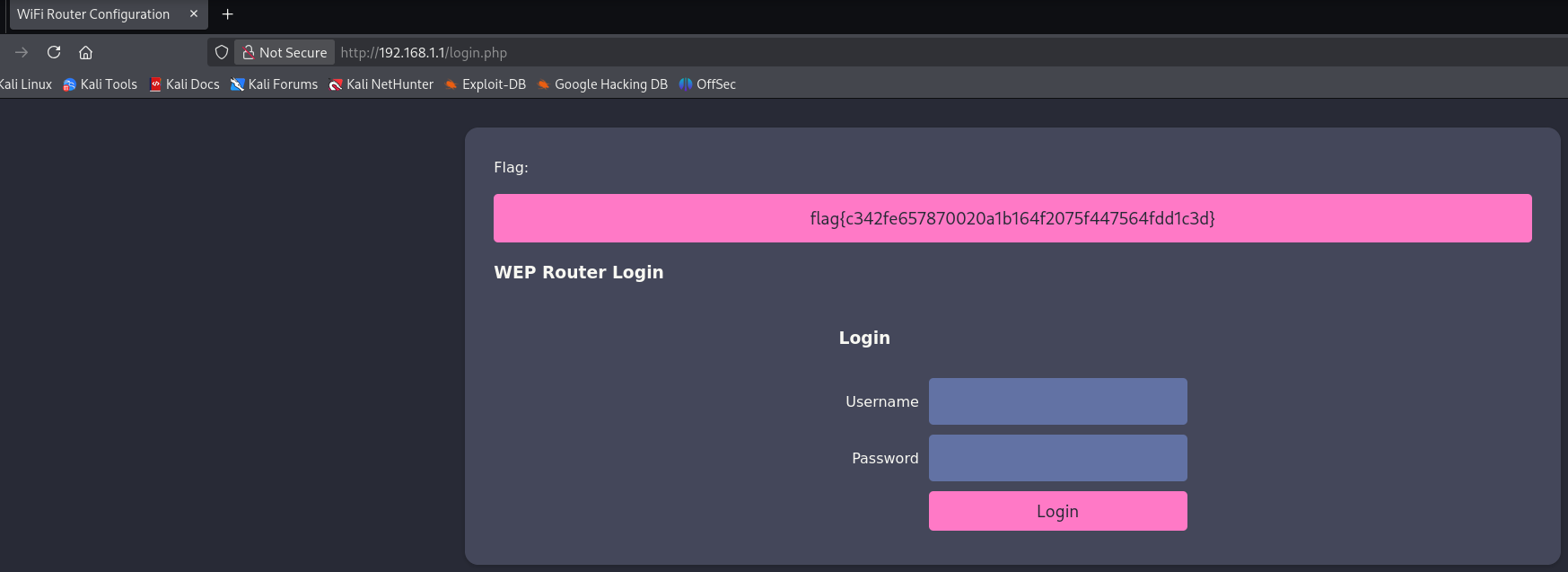1568x572 pixels.
Task: Click the Username label
Action: (x=882, y=401)
